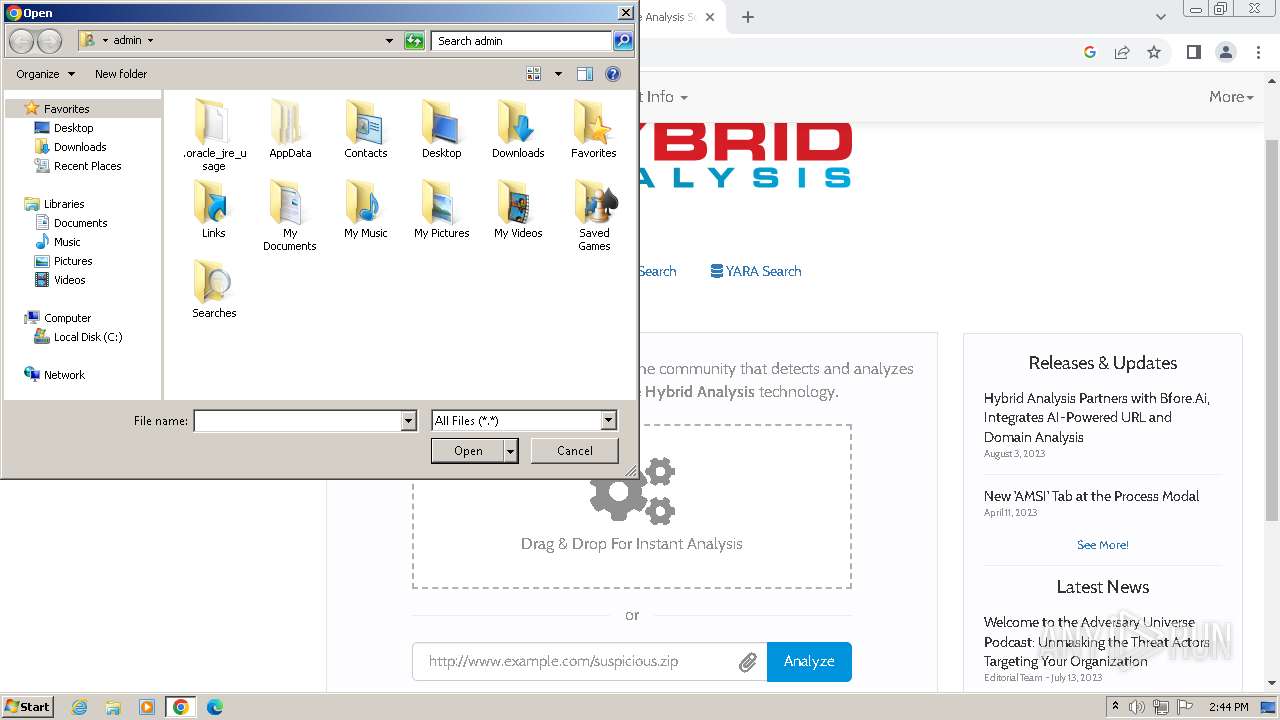
Task: Select Favorites in navigation pane
Action: pos(66,109)
